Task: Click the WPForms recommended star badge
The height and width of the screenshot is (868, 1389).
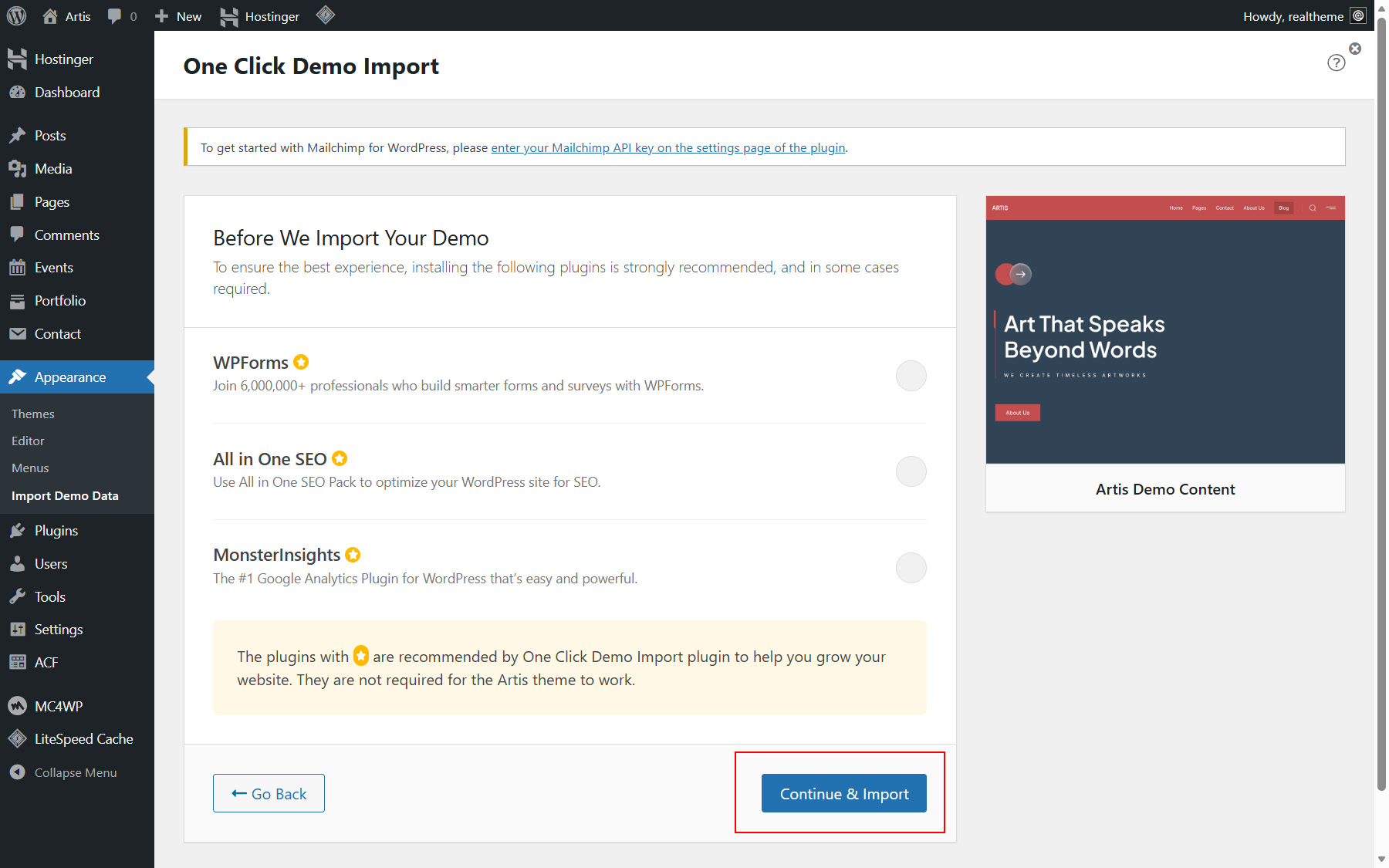Action: 301,362
